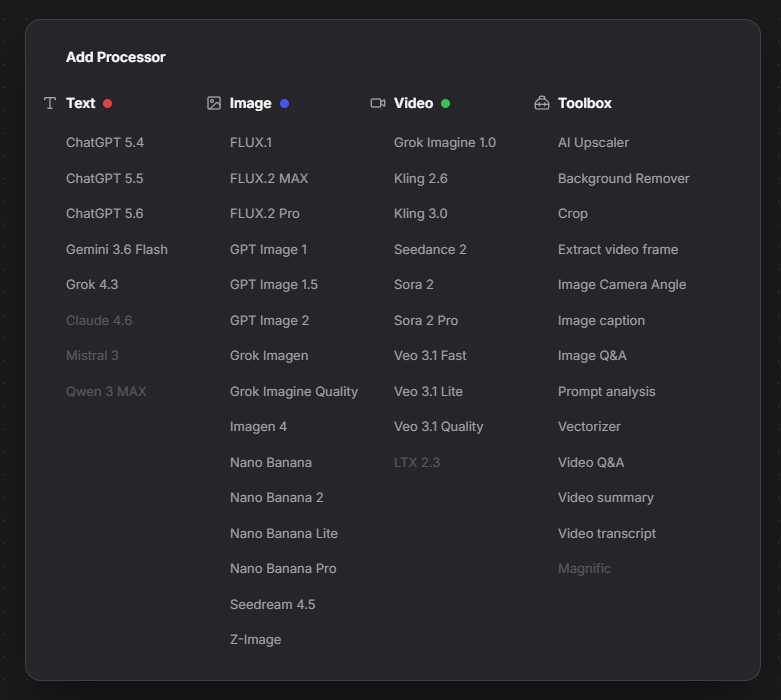The width and height of the screenshot is (781, 700).
Task: Click the Video category heading
Action: (x=413, y=103)
